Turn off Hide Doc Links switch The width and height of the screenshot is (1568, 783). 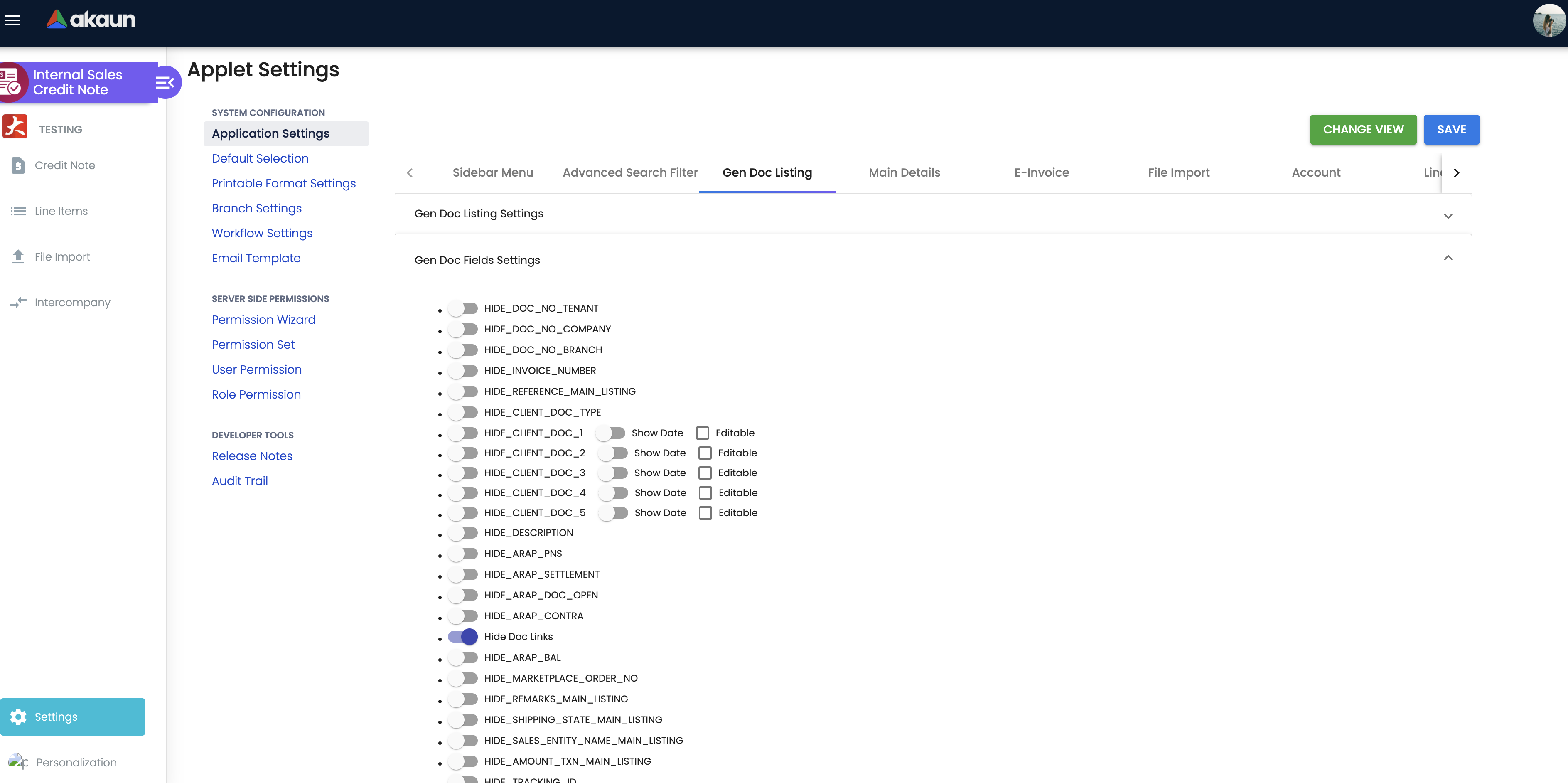coord(462,636)
